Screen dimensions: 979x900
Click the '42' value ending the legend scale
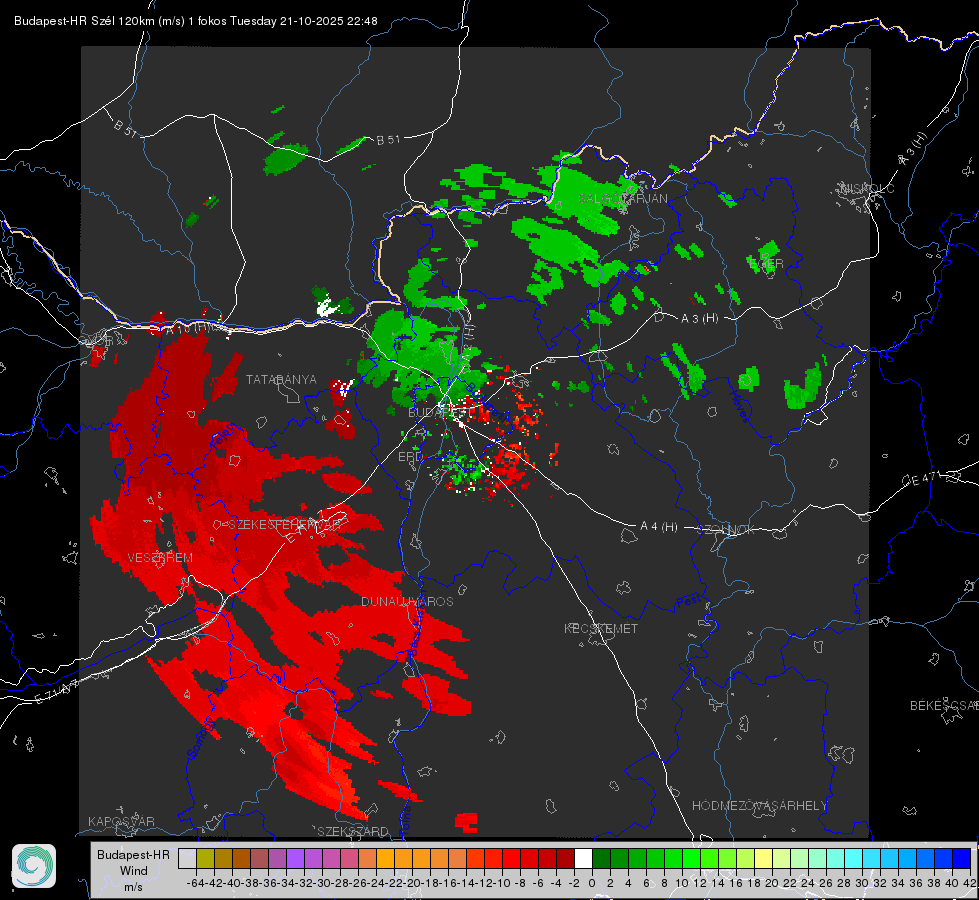970,883
